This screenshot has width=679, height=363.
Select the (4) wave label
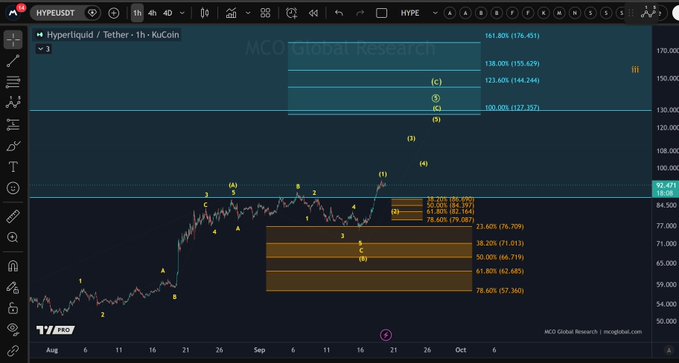click(x=424, y=164)
